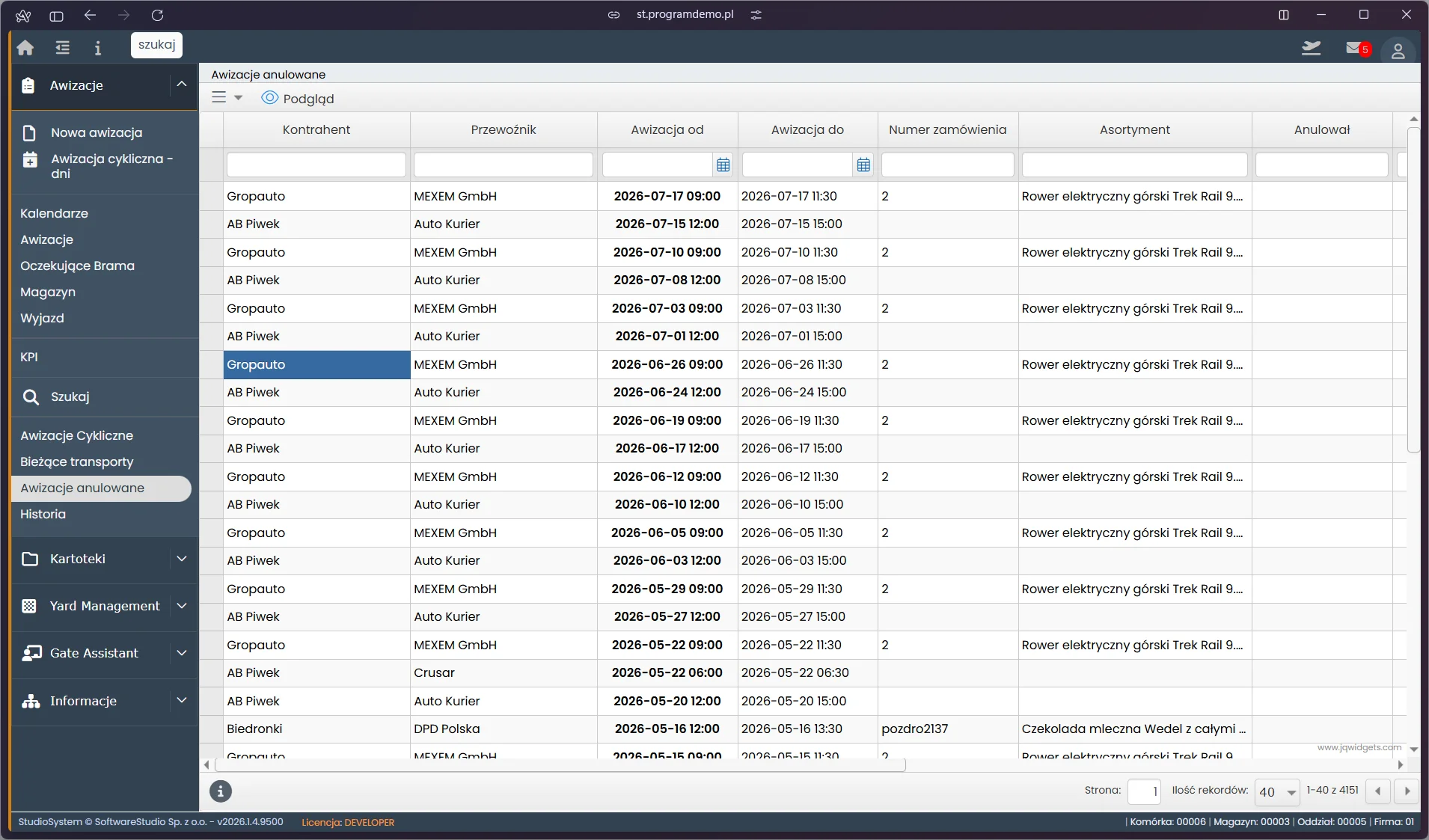
Task: Open Awizacja do calendar picker
Action: pyautogui.click(x=863, y=165)
